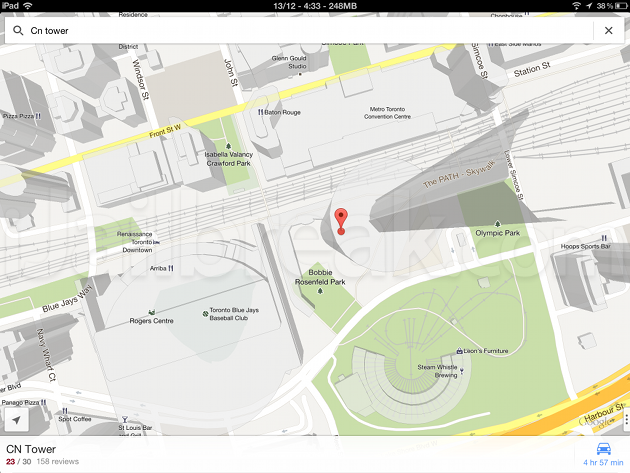Select the 4 hr 57 min estimate
Screen dimensions: 630x473
click(x=603, y=463)
